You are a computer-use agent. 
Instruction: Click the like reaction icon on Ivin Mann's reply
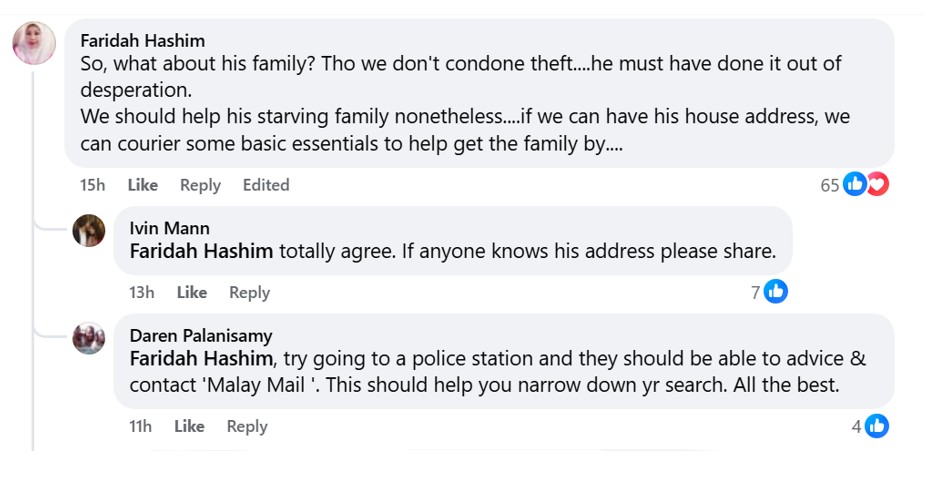(776, 291)
